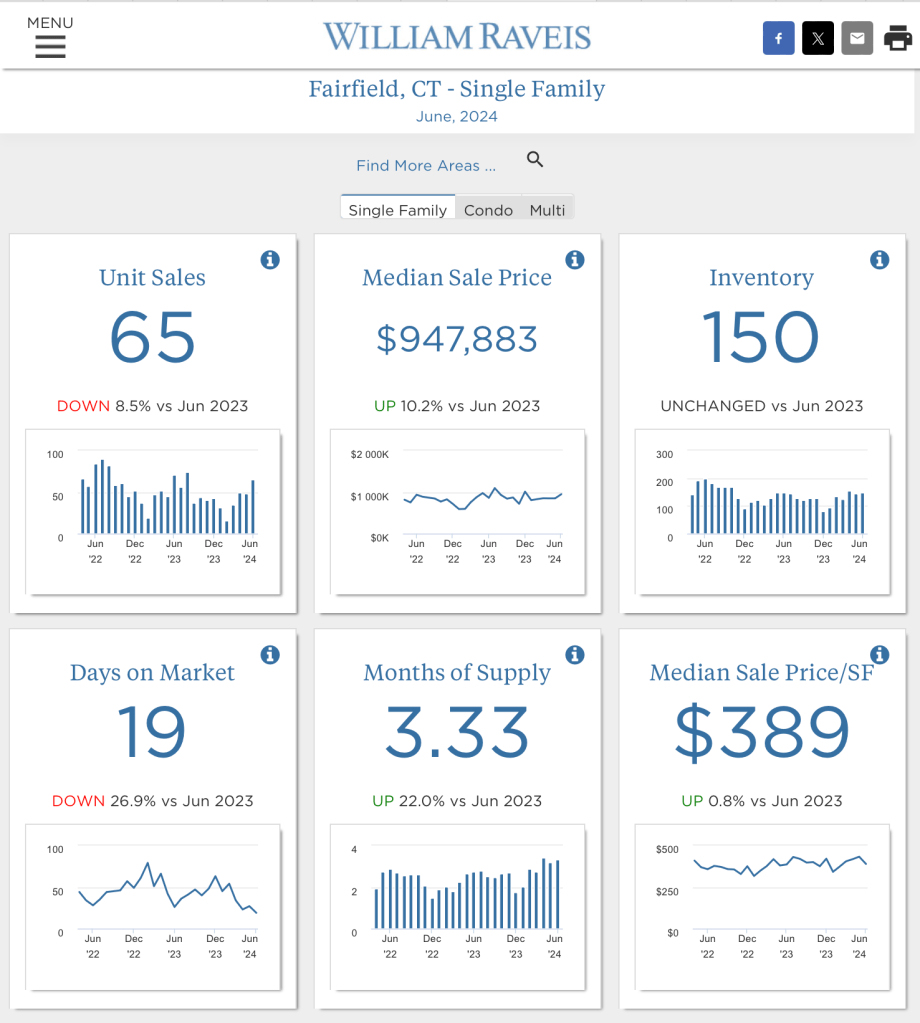920x1023 pixels.
Task: Switch to the Multi tab
Action: (x=547, y=210)
